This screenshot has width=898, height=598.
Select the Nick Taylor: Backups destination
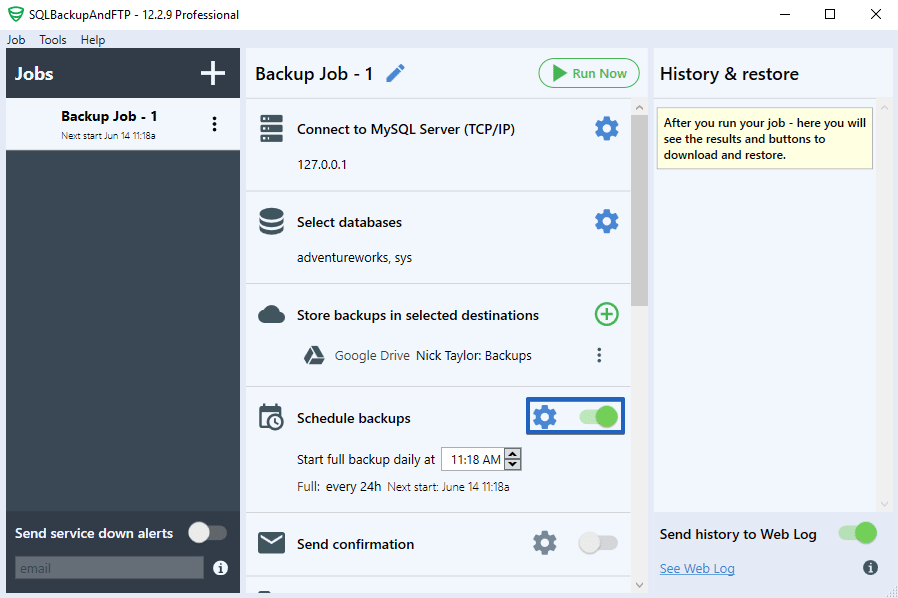(474, 355)
